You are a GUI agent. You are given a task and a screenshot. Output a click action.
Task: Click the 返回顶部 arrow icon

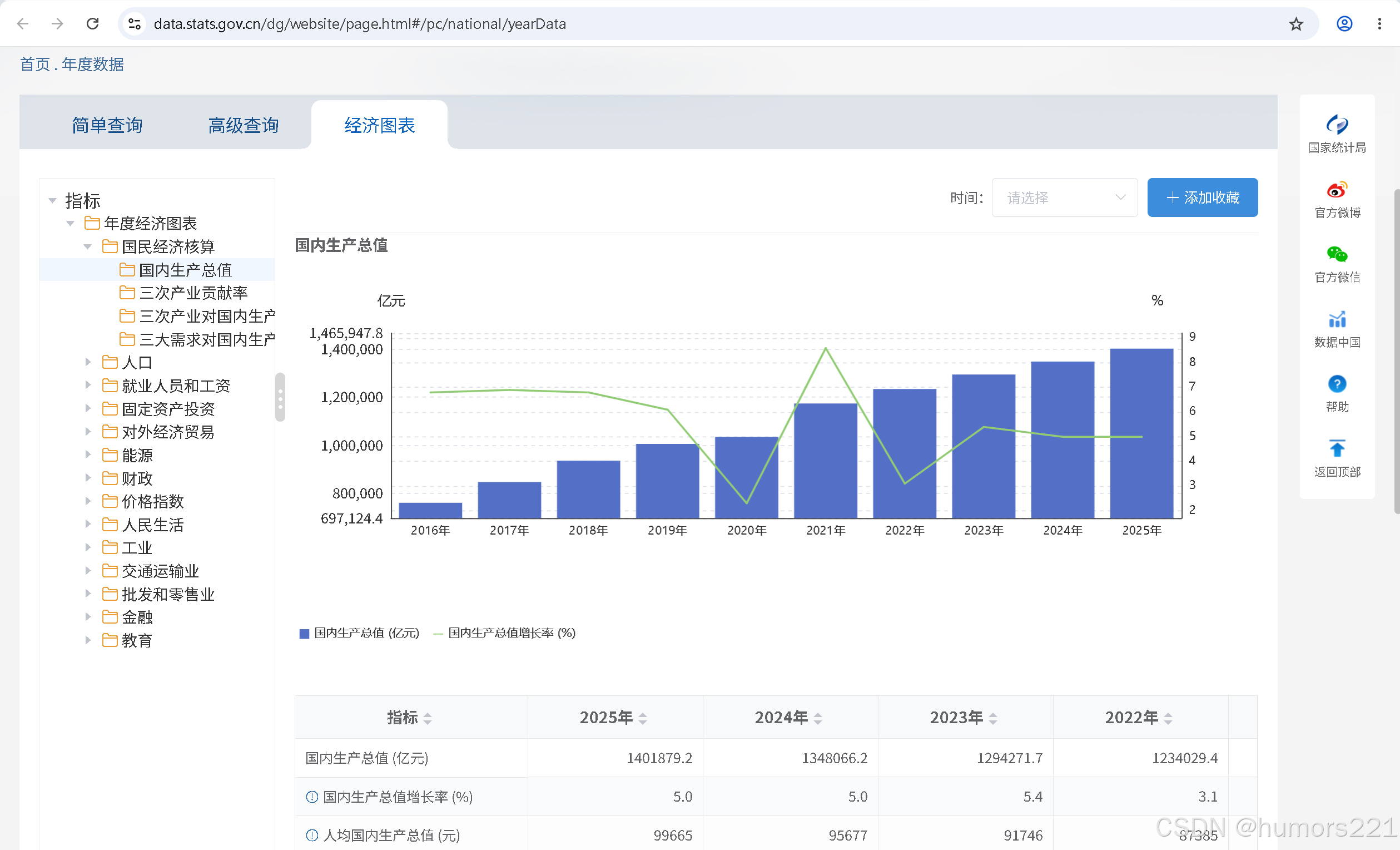point(1337,448)
